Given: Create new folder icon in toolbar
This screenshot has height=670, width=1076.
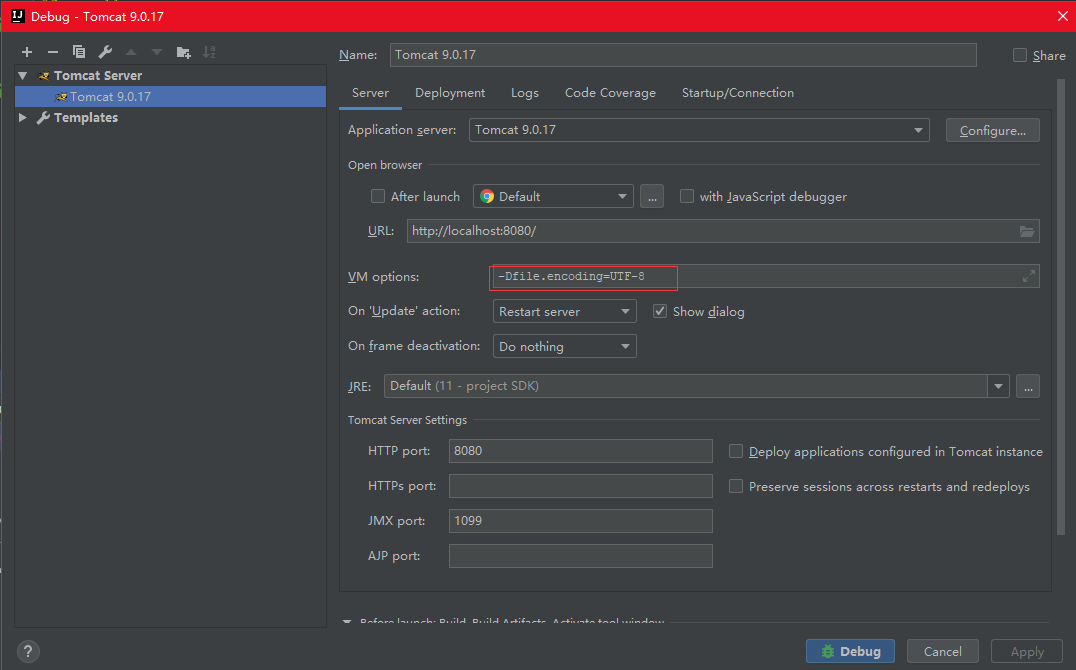Looking at the screenshot, I should click(183, 52).
